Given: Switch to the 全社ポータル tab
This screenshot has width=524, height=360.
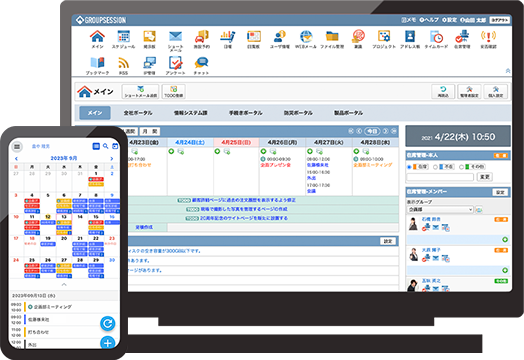Looking at the screenshot, I should point(138,113).
